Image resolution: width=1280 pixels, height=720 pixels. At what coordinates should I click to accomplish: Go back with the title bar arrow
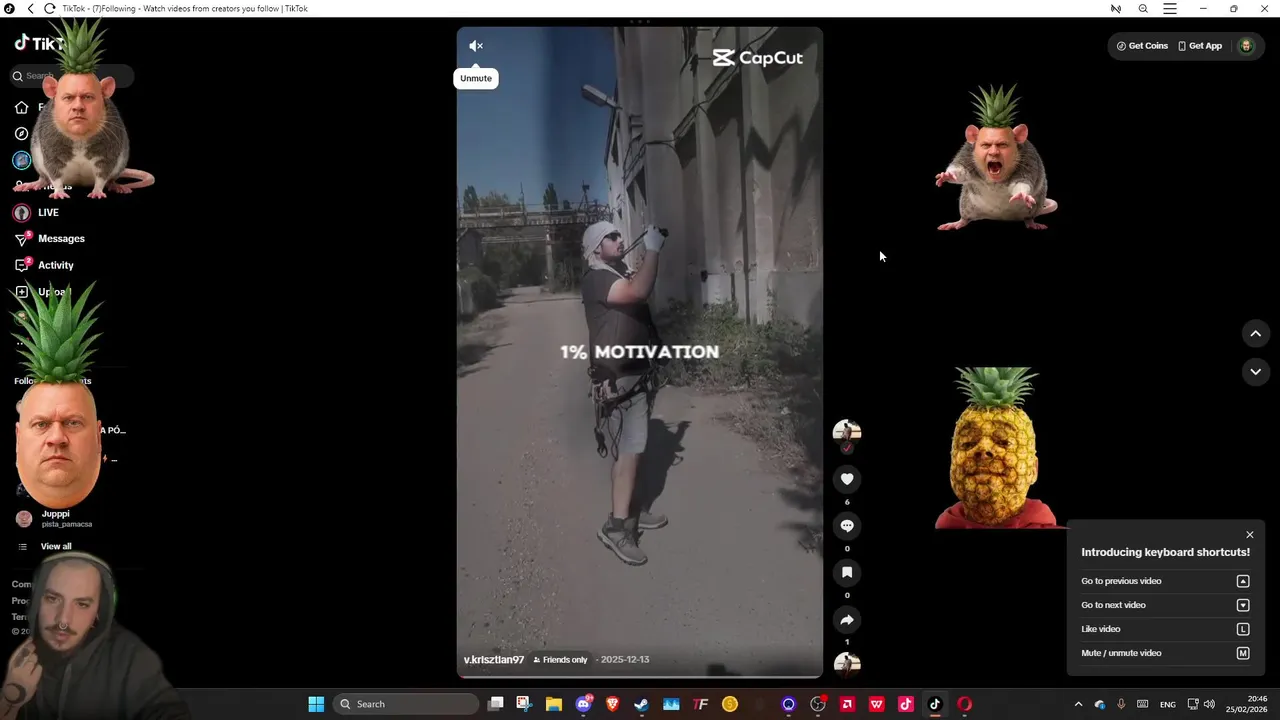(30, 8)
